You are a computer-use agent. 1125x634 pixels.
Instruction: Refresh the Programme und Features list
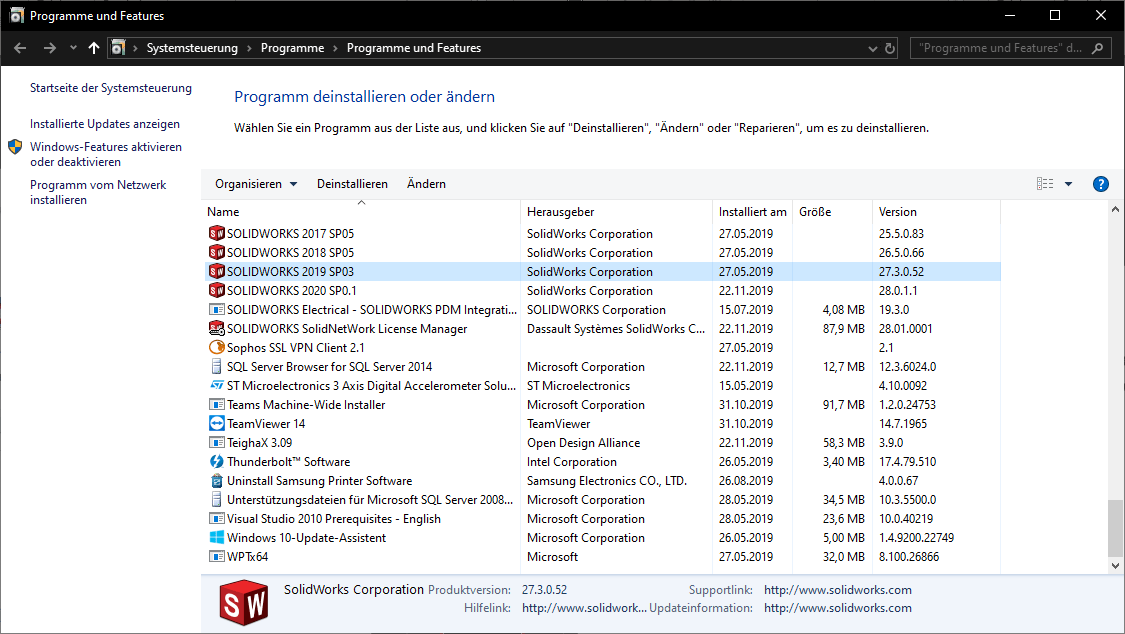point(890,48)
